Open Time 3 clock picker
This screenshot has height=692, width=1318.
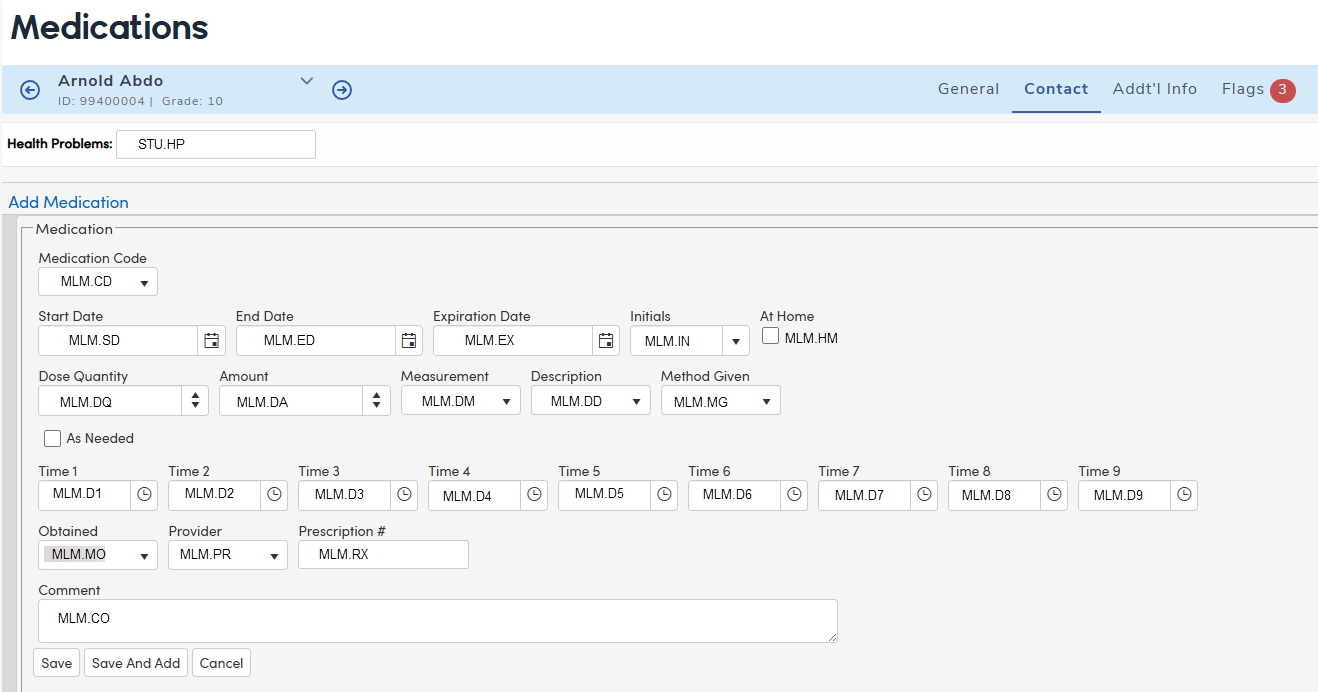pos(404,494)
